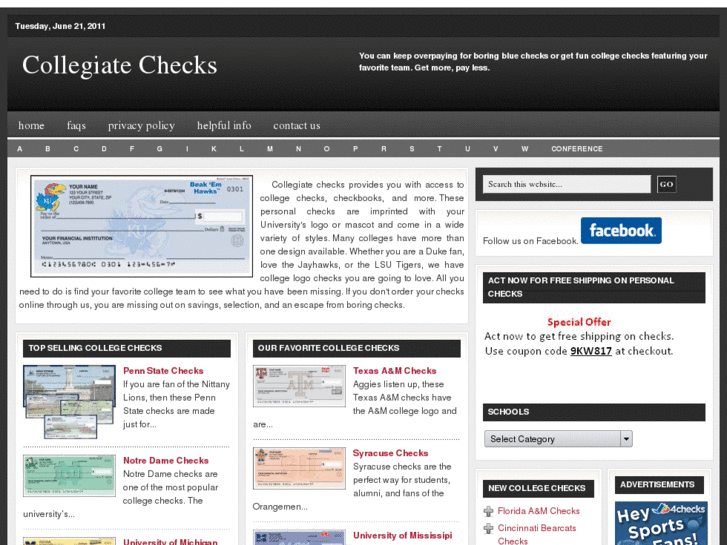Open the Notre Dame Checks link
Image resolution: width=727 pixels, height=545 pixels.
coord(166,461)
